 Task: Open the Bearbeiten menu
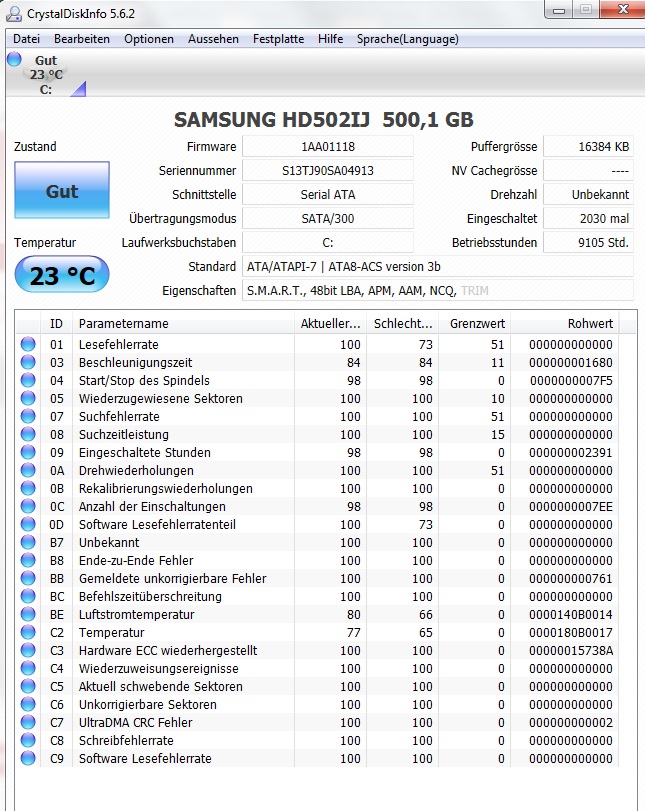[82, 39]
